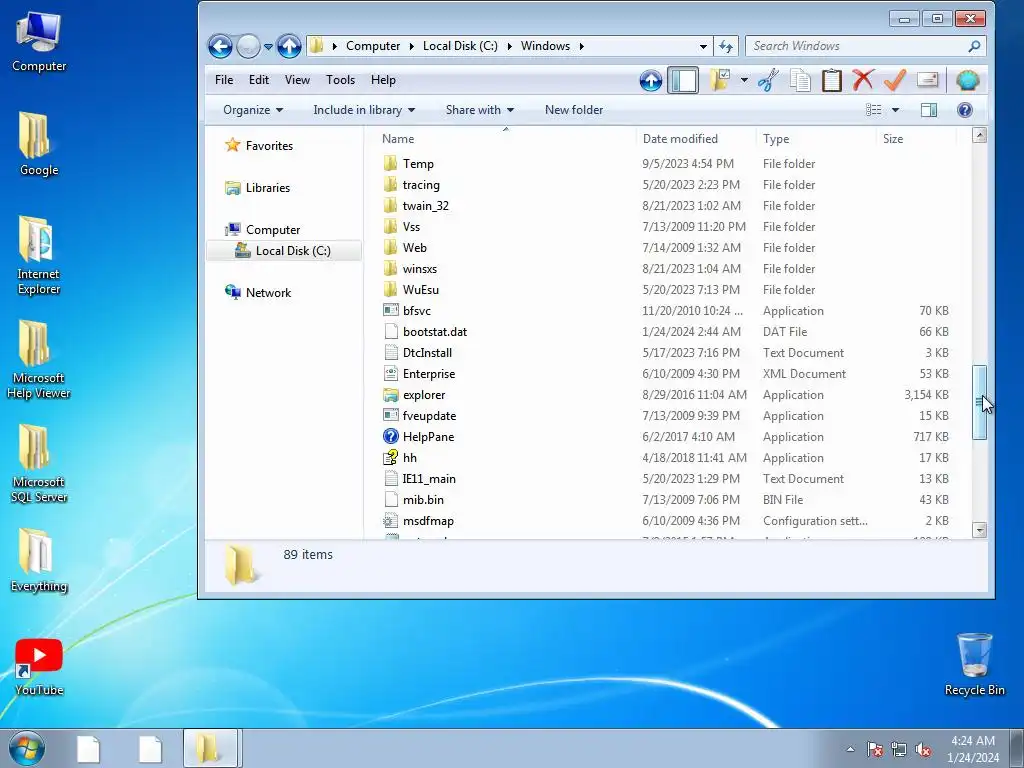The image size is (1024, 768).
Task: Click the greyed Forward navigation button
Action: pyautogui.click(x=248, y=46)
